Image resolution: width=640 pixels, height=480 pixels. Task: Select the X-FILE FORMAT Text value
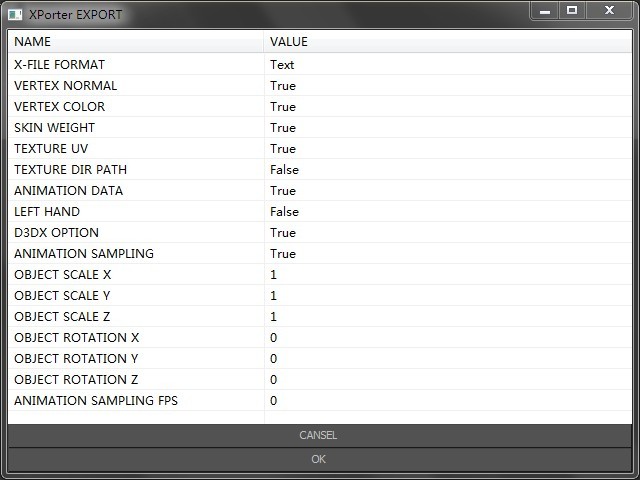tap(282, 65)
